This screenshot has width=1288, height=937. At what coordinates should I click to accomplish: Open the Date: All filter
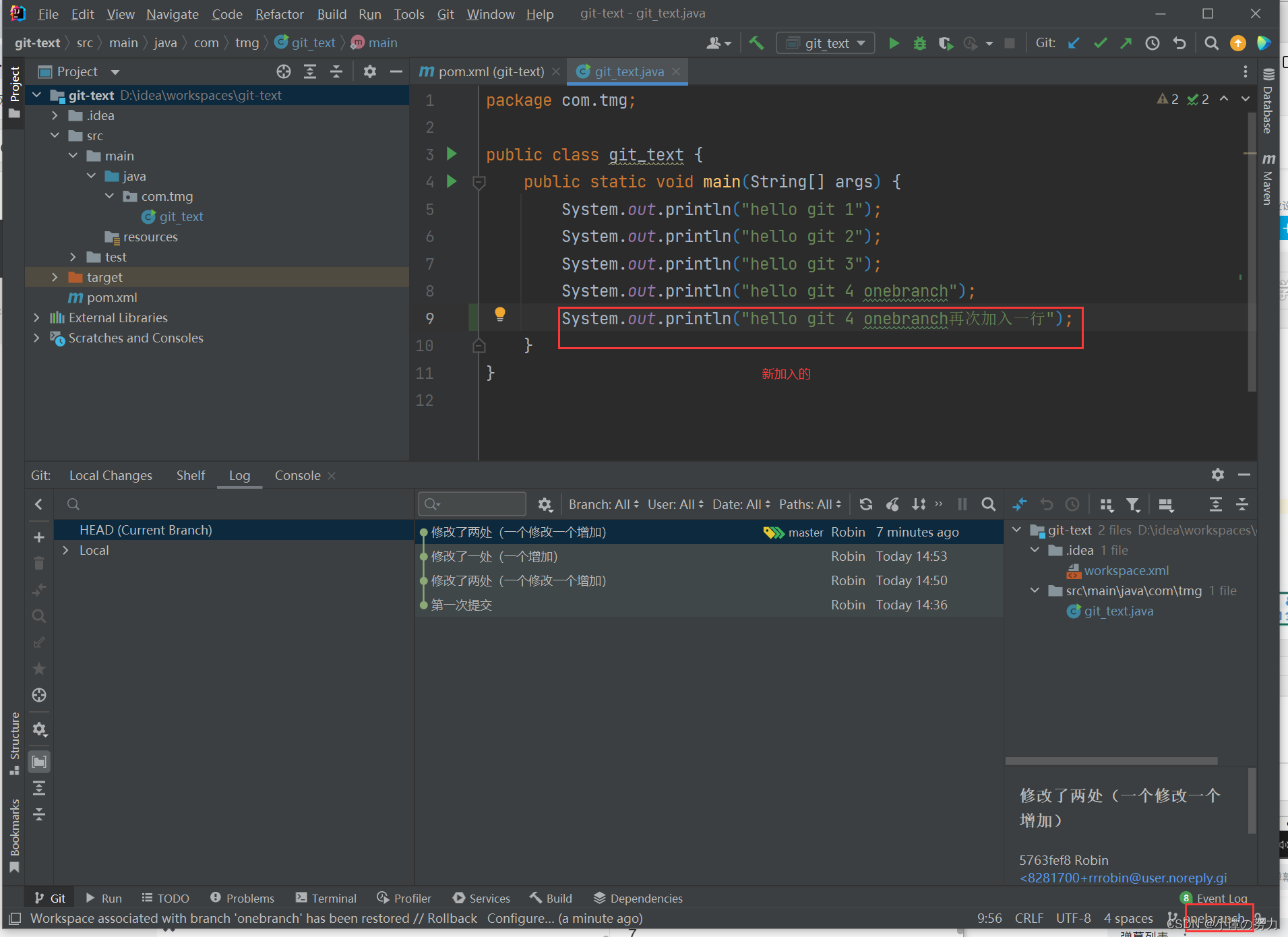click(741, 504)
